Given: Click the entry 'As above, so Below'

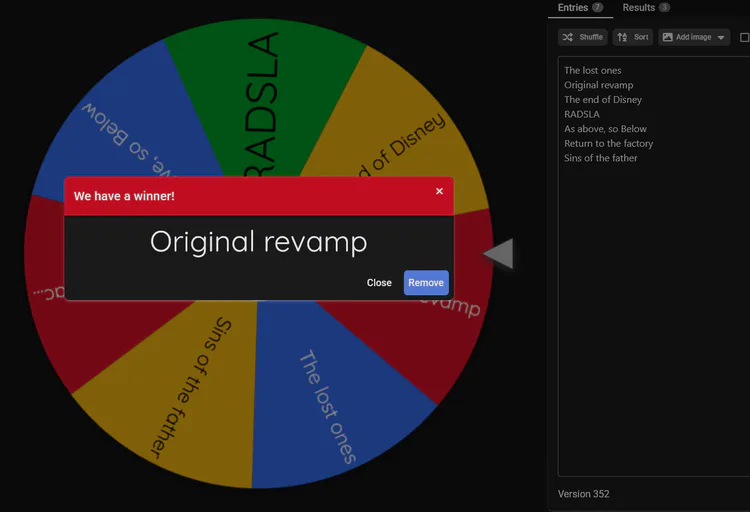Looking at the screenshot, I should [605, 129].
